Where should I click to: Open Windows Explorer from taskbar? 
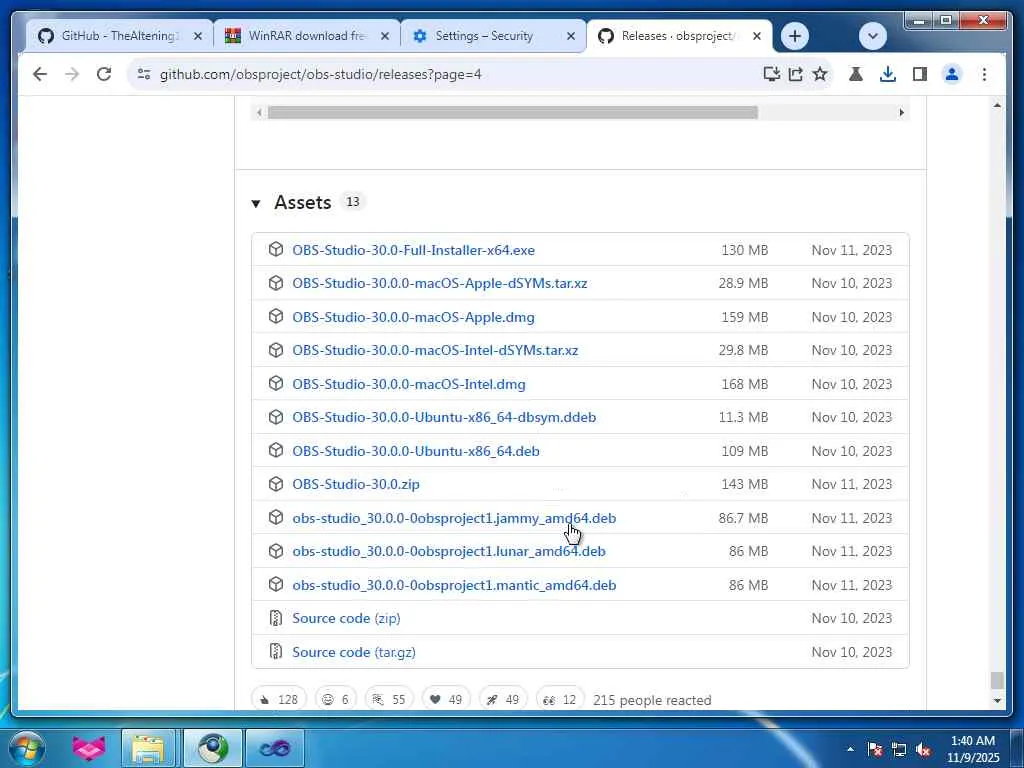click(148, 748)
